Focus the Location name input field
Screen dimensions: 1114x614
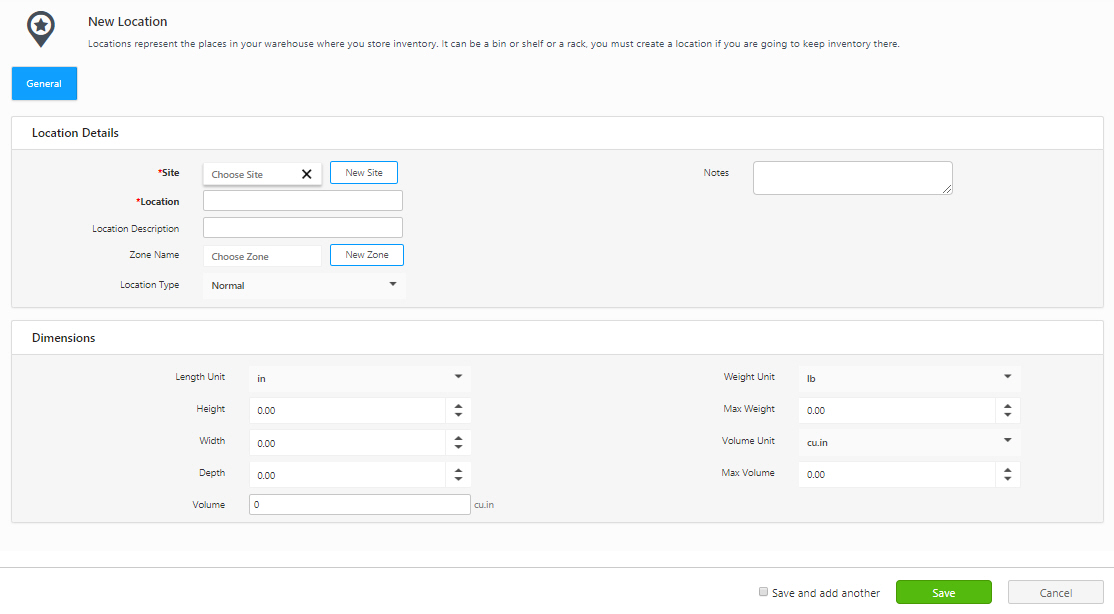click(x=302, y=201)
